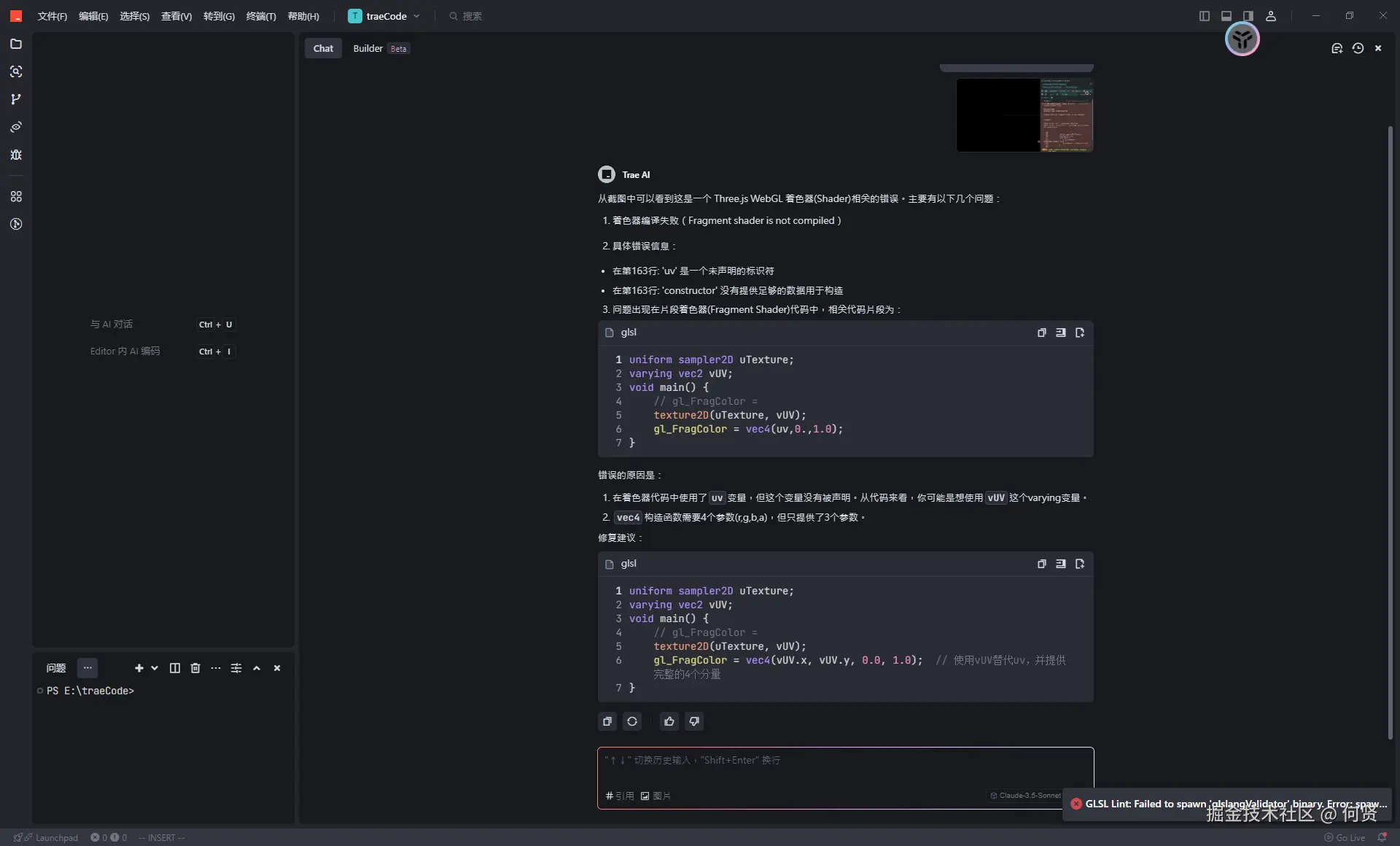Viewport: 1400px width, 846px height.
Task: Click the 图片 image attach button
Action: coord(656,796)
